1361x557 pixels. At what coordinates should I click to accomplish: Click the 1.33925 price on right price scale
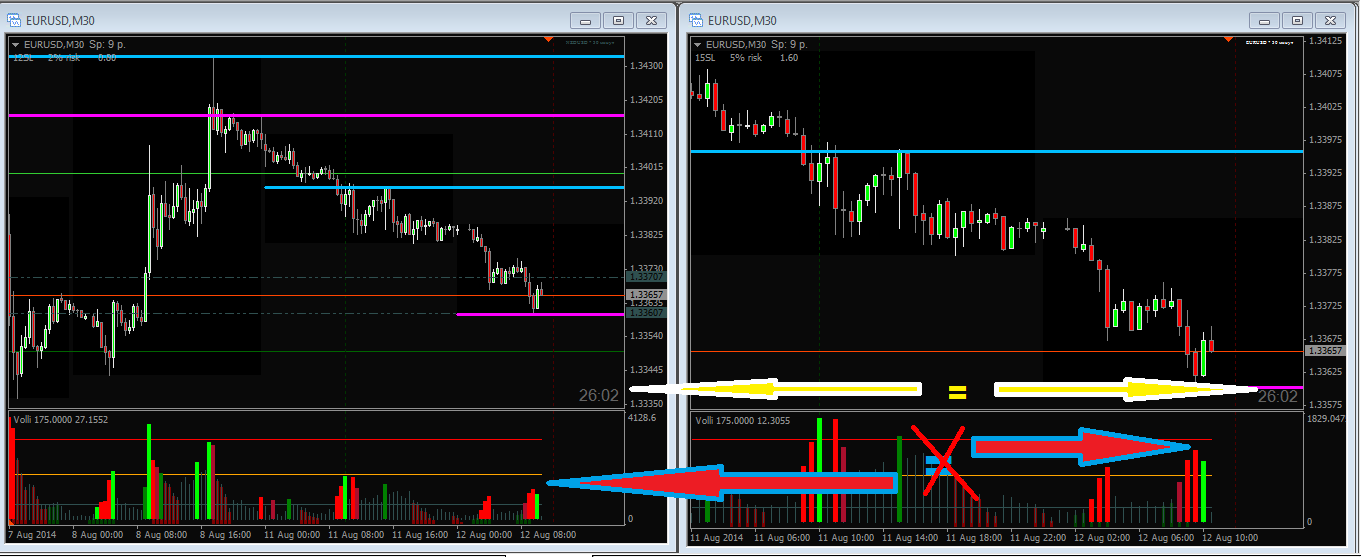tap(1327, 172)
